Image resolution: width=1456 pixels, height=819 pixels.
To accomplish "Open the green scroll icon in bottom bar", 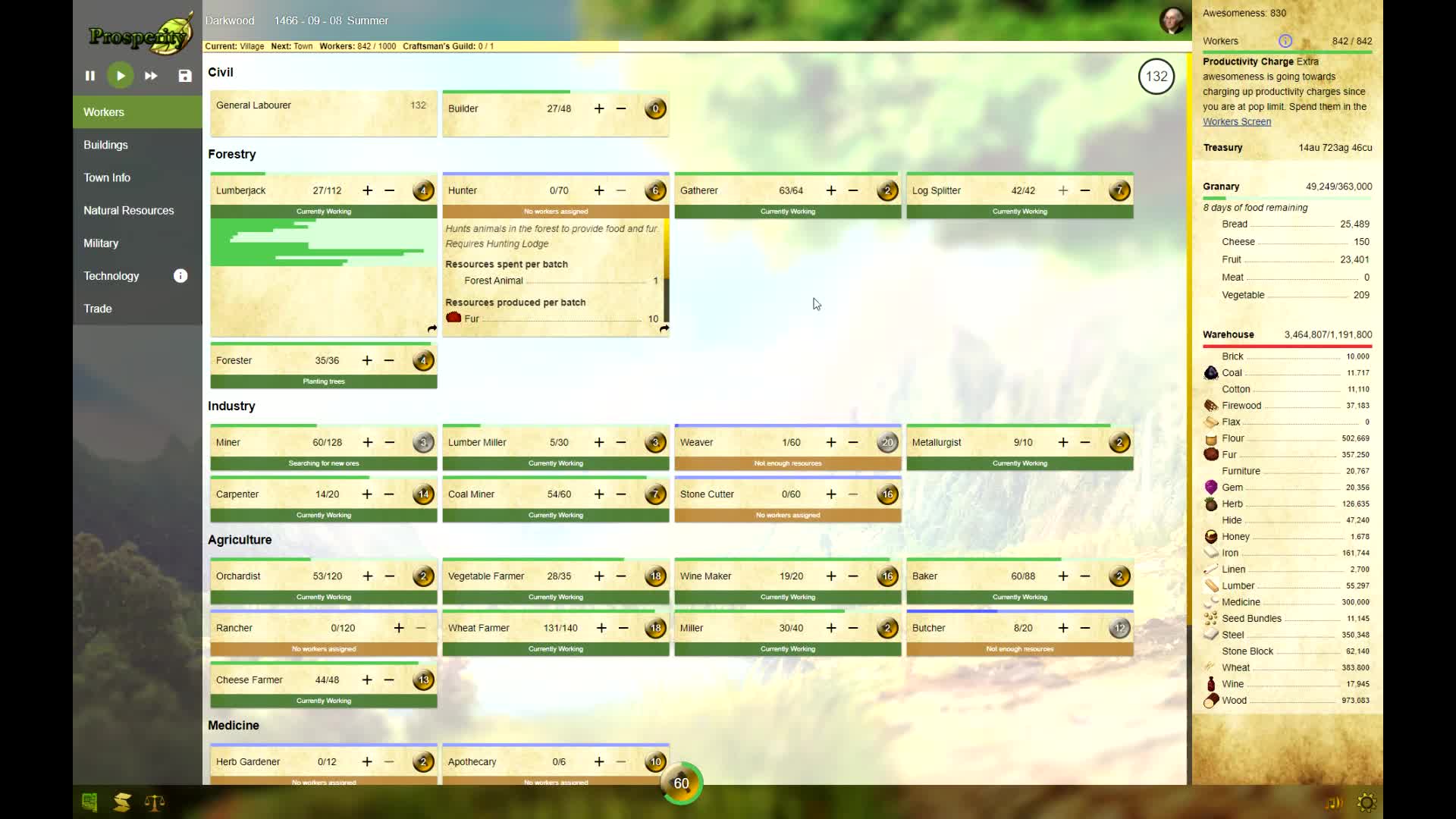I will (89, 802).
